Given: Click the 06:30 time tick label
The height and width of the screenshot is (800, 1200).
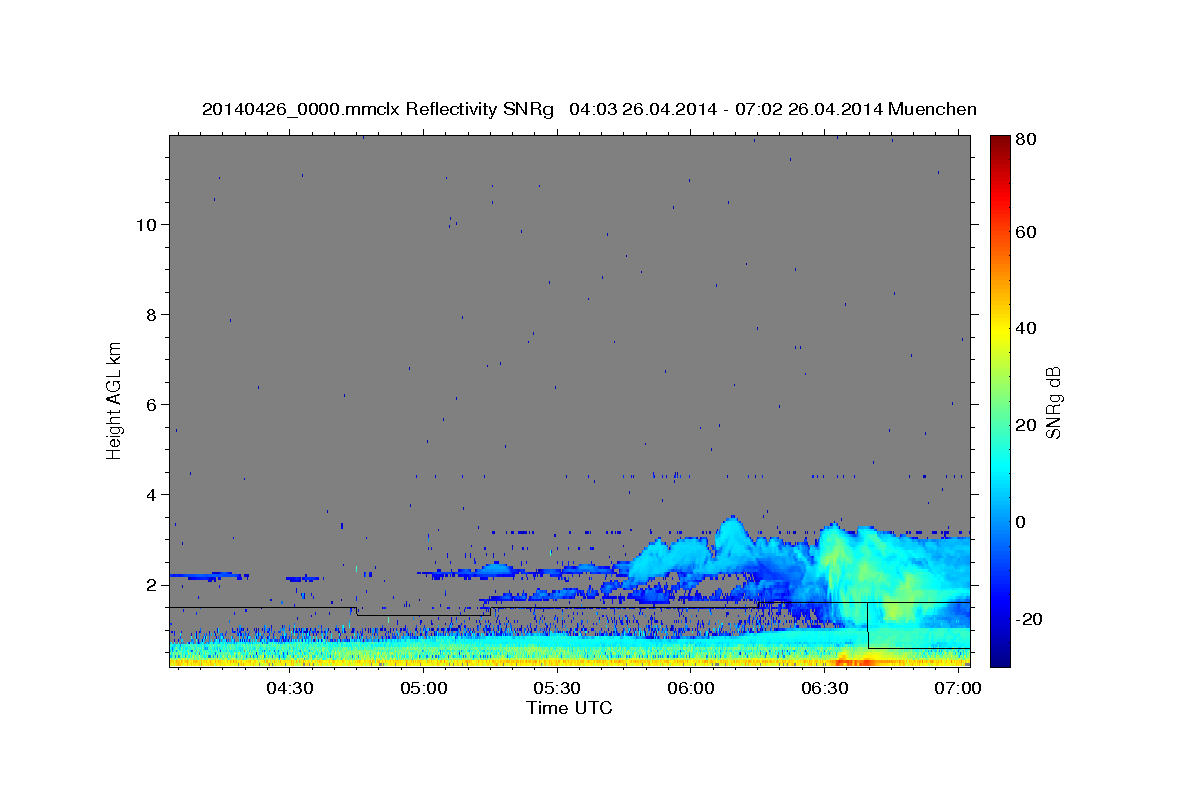Looking at the screenshot, I should 825,689.
